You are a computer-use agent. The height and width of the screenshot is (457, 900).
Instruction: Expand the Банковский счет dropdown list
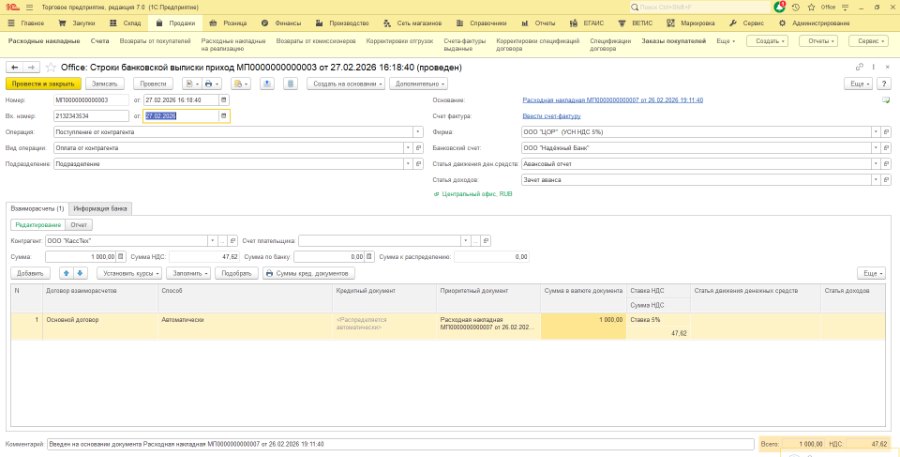tap(876, 148)
